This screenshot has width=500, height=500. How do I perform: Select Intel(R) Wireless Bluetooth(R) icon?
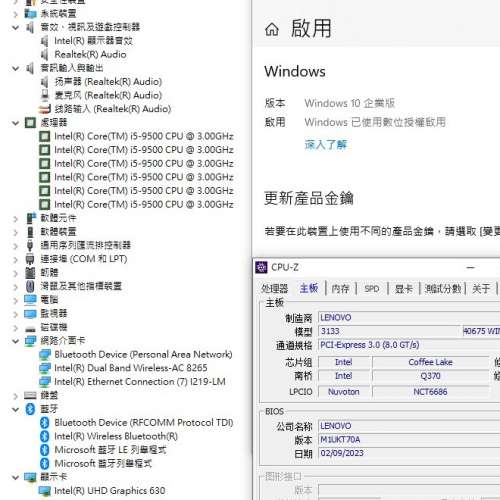point(44,437)
